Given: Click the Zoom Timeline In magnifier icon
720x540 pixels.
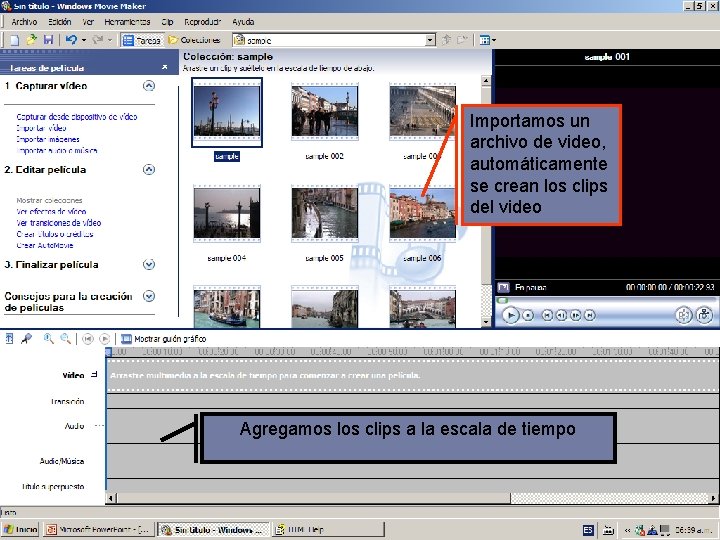Looking at the screenshot, I should 48,339.
